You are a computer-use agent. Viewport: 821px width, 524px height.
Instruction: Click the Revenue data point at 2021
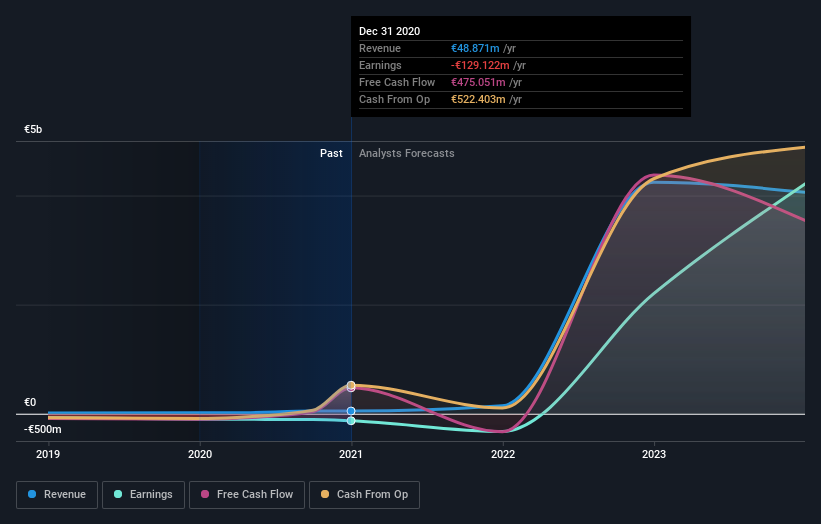[351, 411]
